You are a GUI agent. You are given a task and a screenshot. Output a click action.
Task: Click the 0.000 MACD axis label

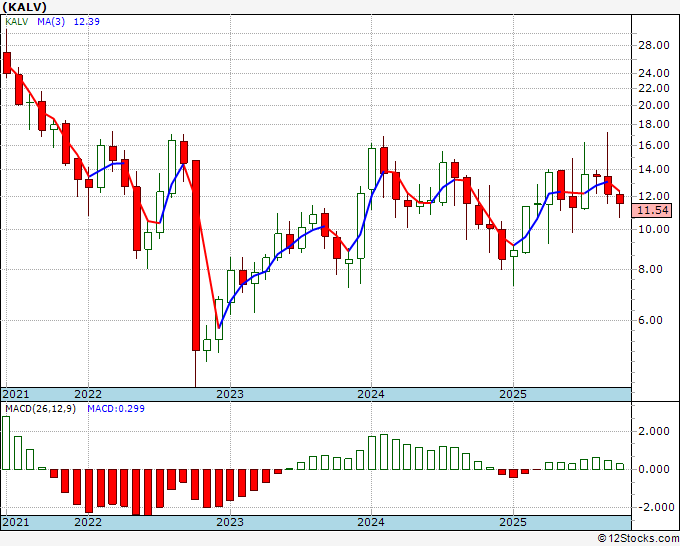click(x=654, y=469)
